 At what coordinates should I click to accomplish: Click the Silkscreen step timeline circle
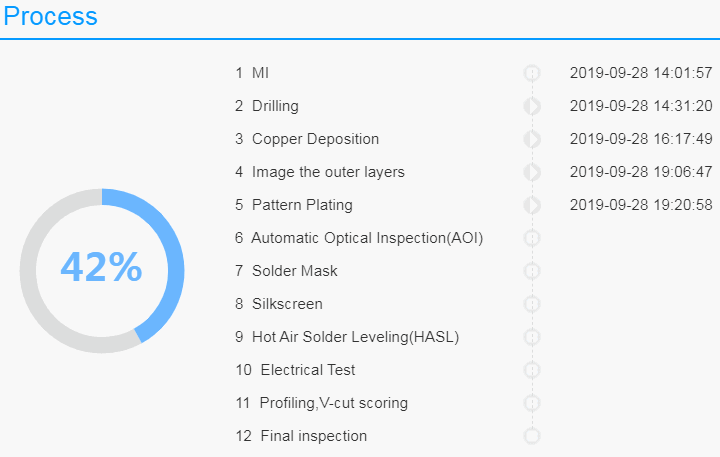(x=532, y=304)
